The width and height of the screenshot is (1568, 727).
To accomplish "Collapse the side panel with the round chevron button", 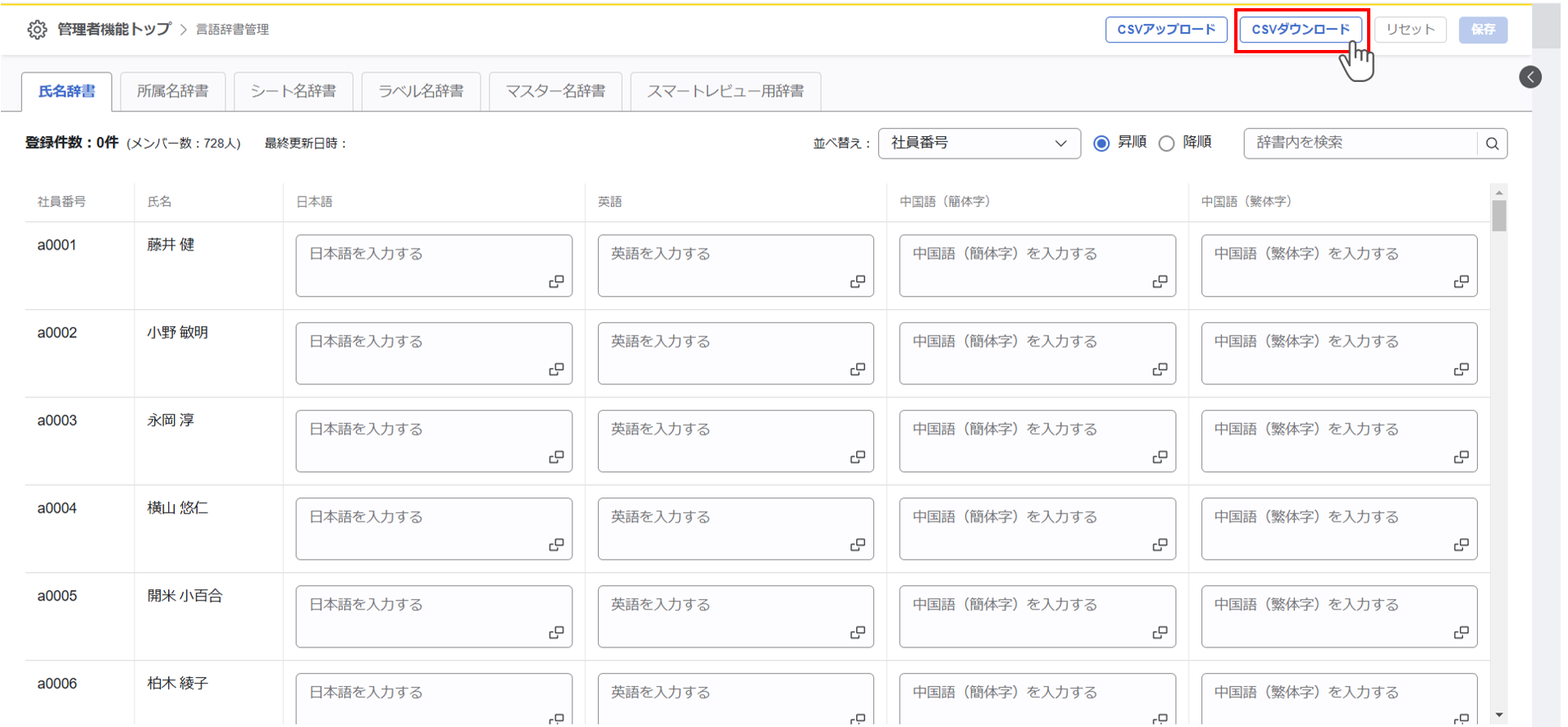I will click(x=1529, y=77).
